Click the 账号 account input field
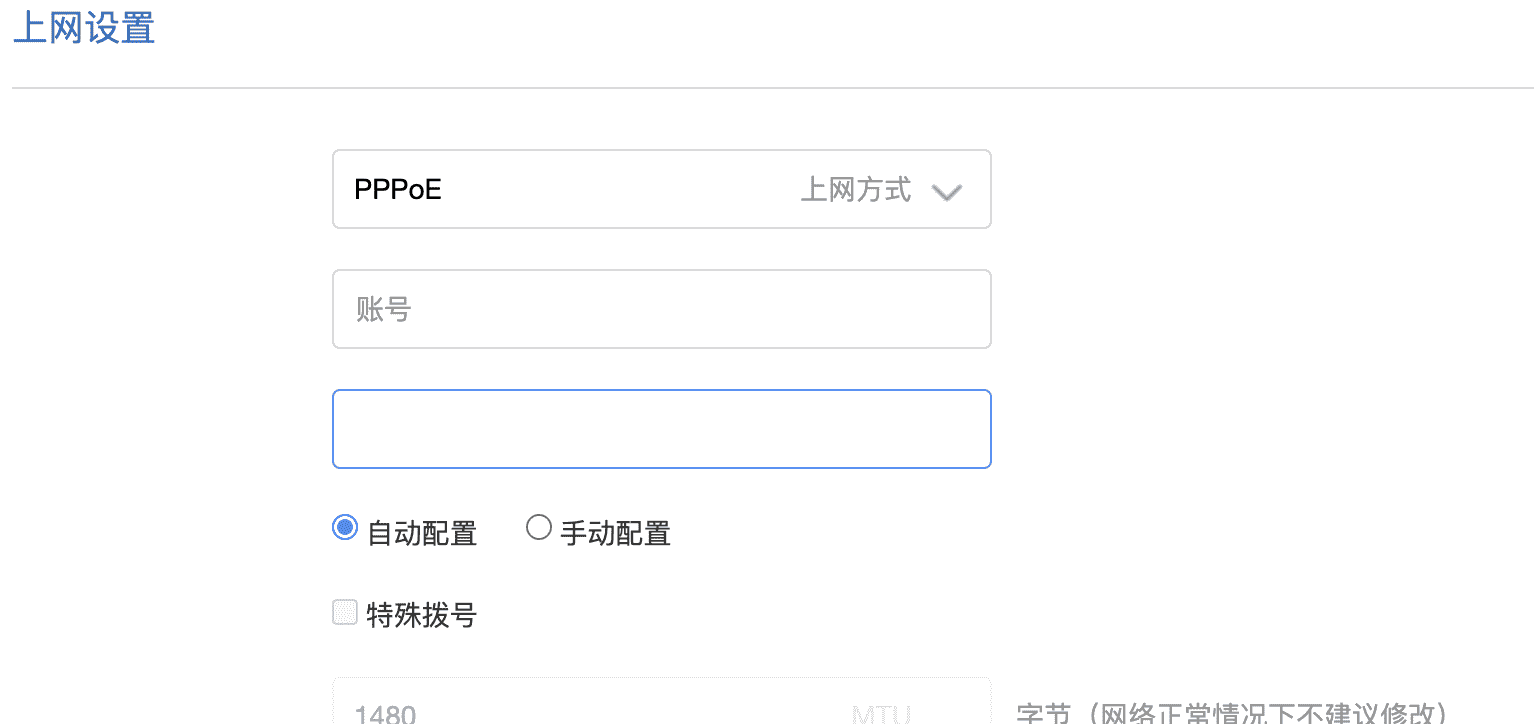 point(660,309)
